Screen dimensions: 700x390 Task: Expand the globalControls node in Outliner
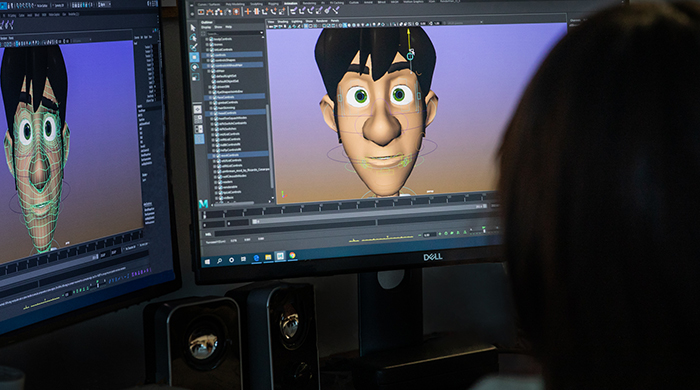[x=211, y=102]
